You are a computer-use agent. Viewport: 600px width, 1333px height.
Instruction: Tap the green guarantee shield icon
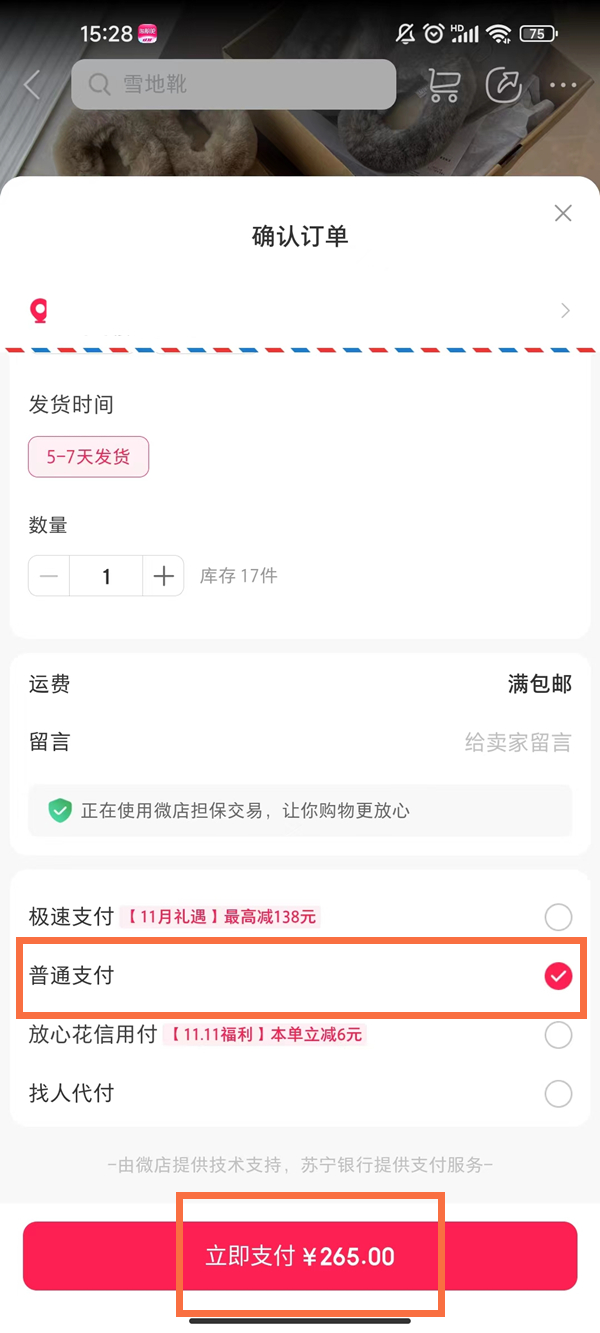pyautogui.click(x=61, y=810)
